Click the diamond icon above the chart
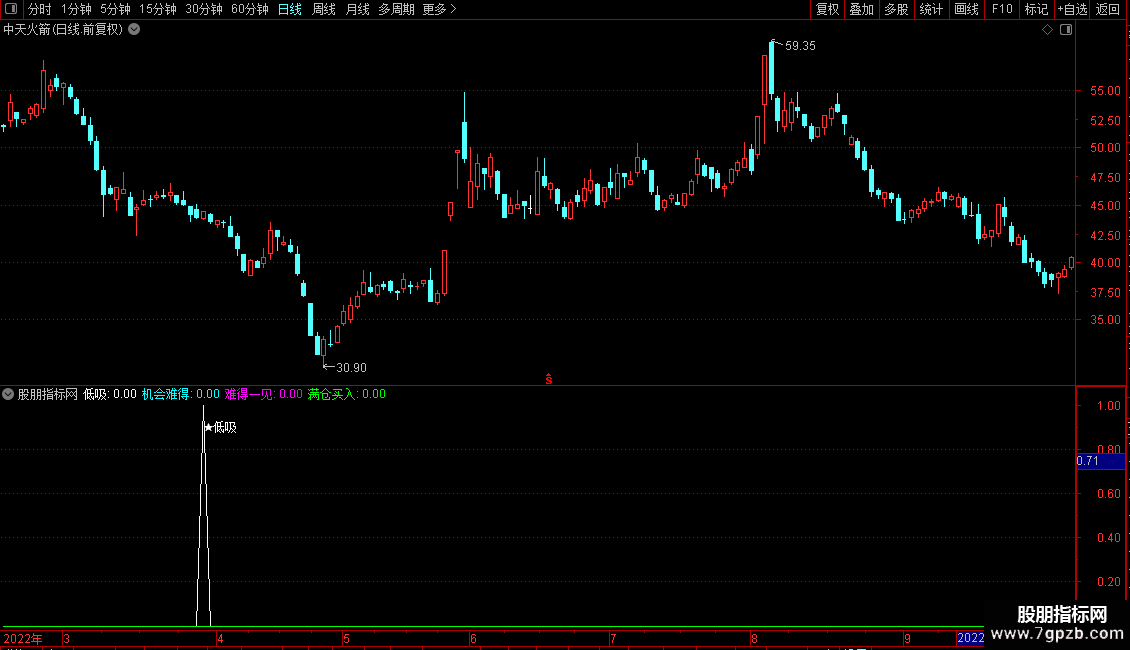The image size is (1130, 650). pyautogui.click(x=1048, y=30)
